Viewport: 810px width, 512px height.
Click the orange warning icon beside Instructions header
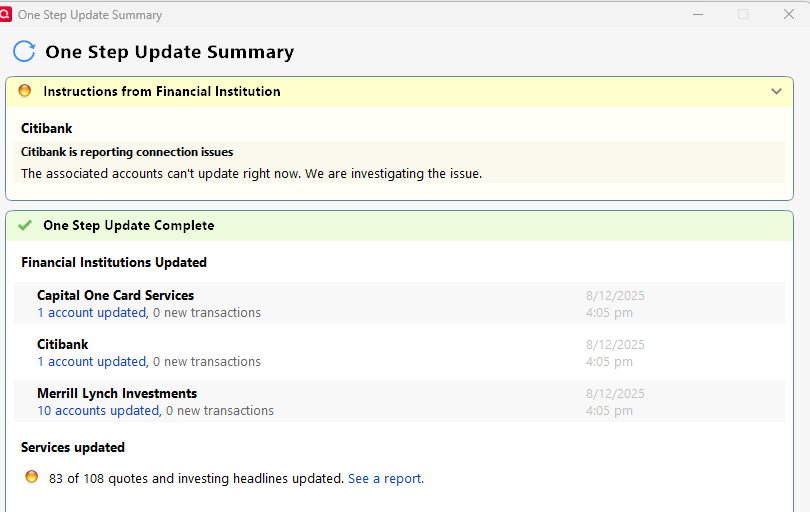(25, 91)
